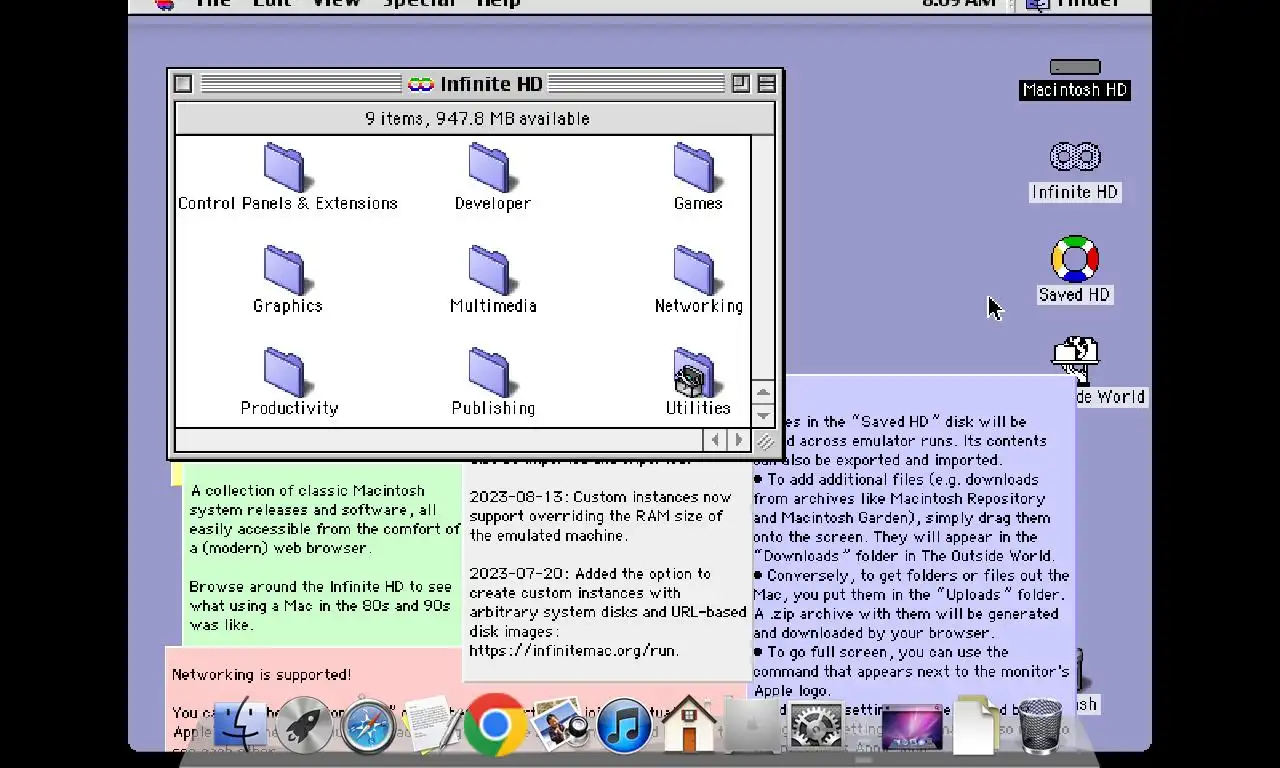The image size is (1280, 768).
Task: Open Preview photo-loupe dock icon
Action: pos(560,726)
